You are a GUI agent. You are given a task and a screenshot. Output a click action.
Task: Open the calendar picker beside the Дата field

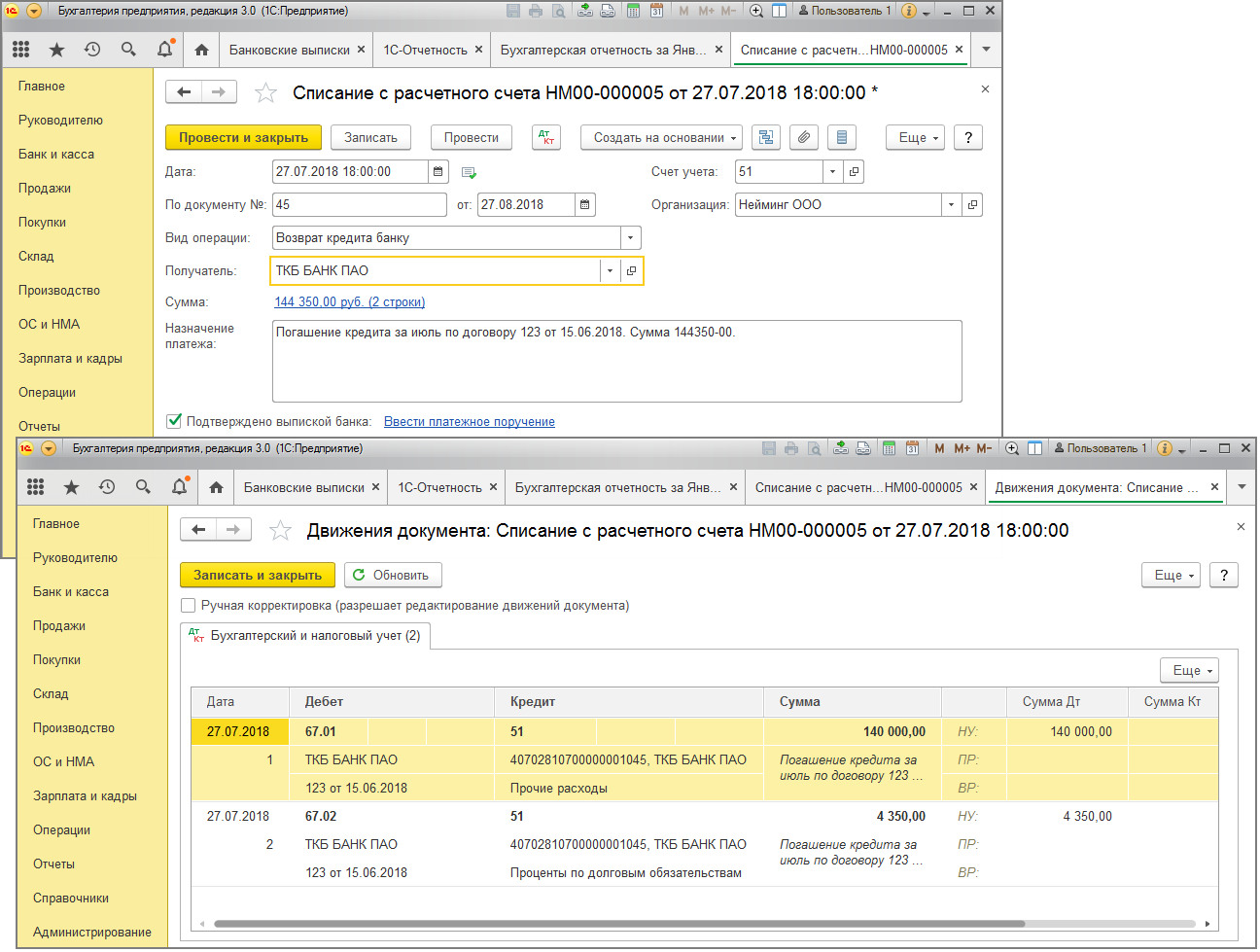pyautogui.click(x=438, y=172)
